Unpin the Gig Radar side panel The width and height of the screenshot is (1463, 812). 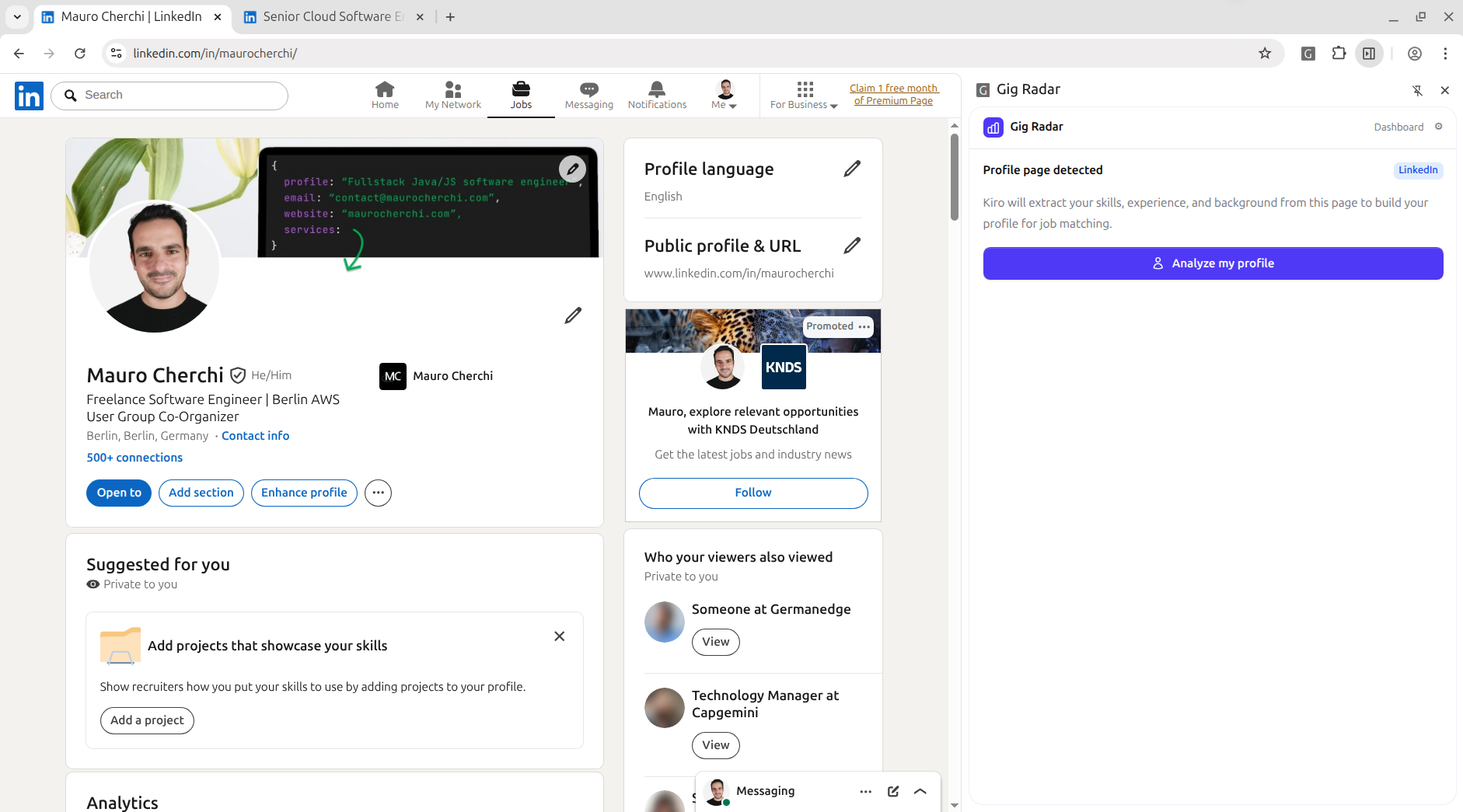tap(1417, 90)
